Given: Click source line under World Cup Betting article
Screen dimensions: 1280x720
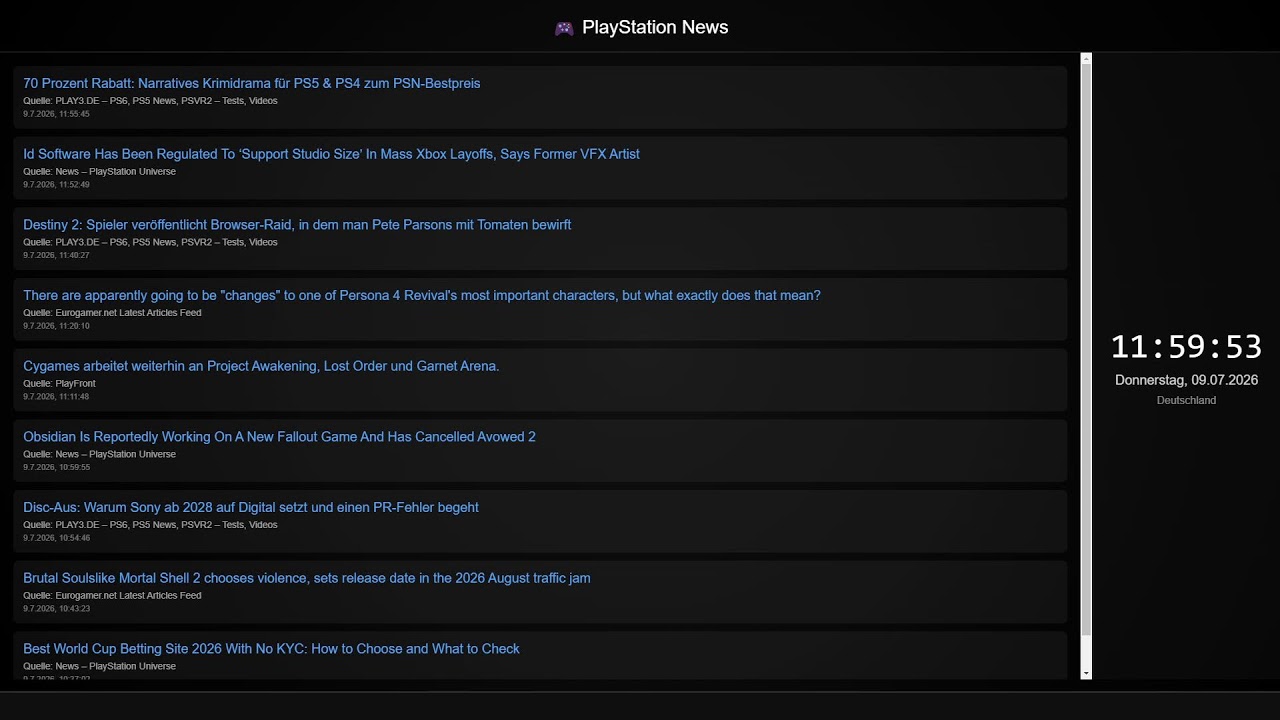Looking at the screenshot, I should click(x=99, y=666).
